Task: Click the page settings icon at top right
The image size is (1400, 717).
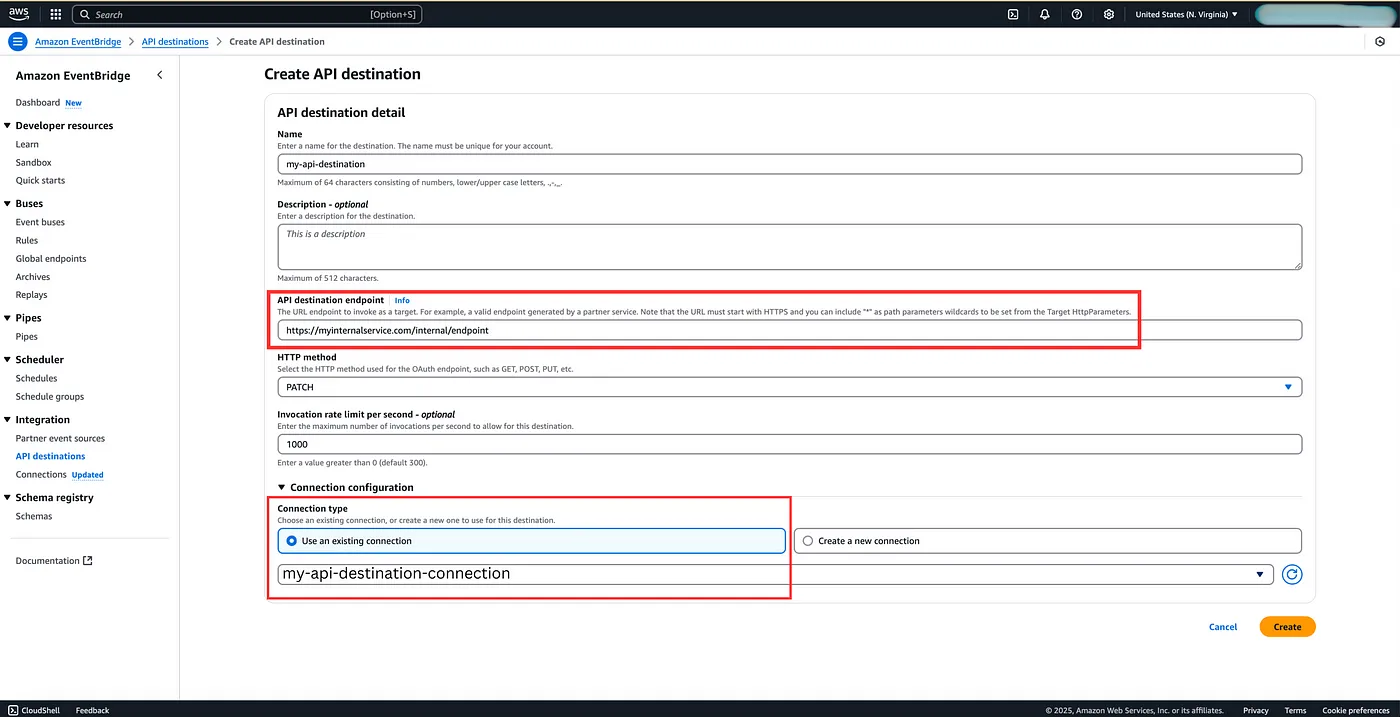Action: click(x=1380, y=42)
